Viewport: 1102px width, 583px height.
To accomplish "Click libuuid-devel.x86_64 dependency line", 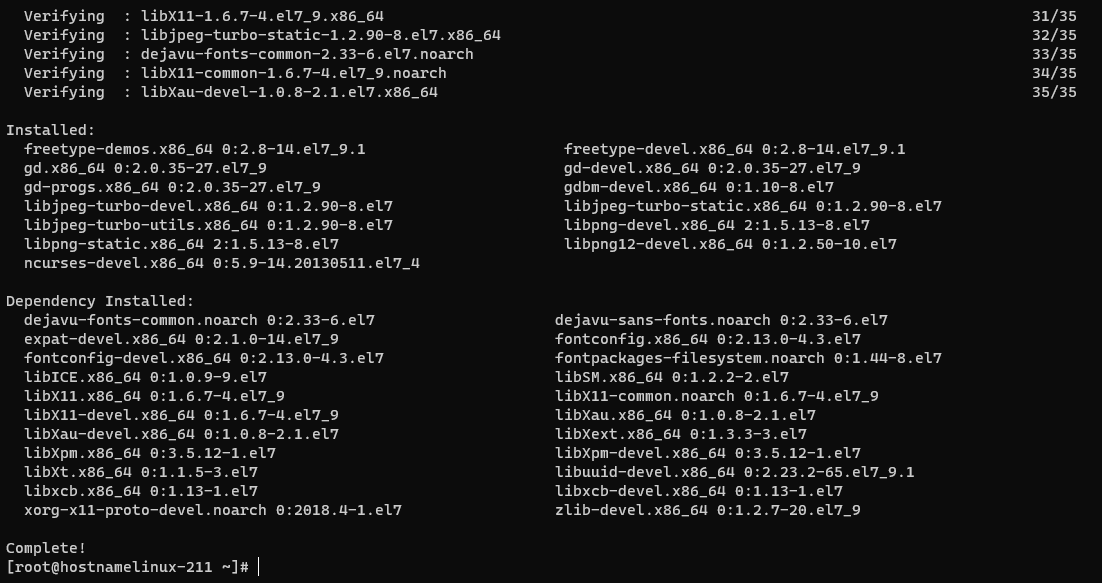I will tap(734, 472).
